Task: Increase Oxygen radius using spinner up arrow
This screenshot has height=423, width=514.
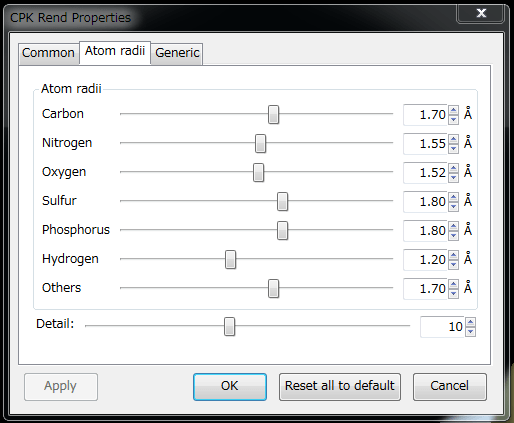Action: pyautogui.click(x=453, y=168)
